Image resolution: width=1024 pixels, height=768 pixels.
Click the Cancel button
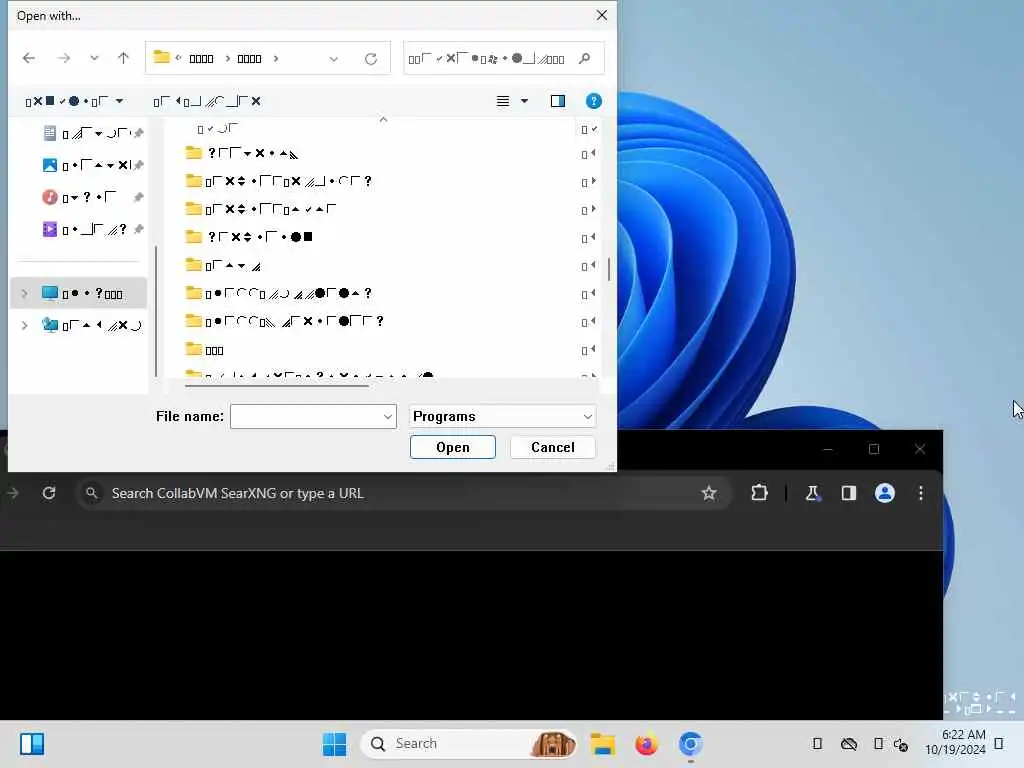pyautogui.click(x=552, y=447)
